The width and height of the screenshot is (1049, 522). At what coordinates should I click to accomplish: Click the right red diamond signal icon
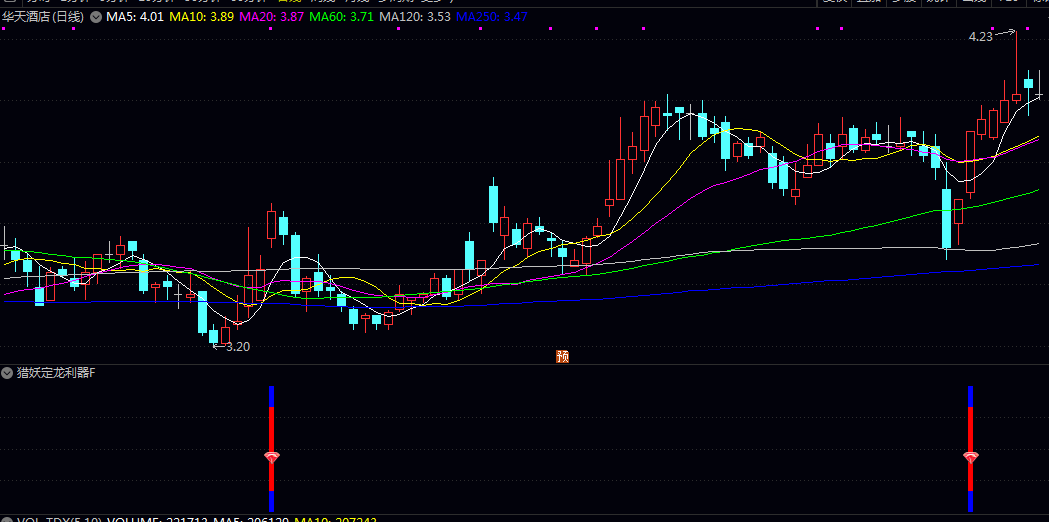coord(971,458)
